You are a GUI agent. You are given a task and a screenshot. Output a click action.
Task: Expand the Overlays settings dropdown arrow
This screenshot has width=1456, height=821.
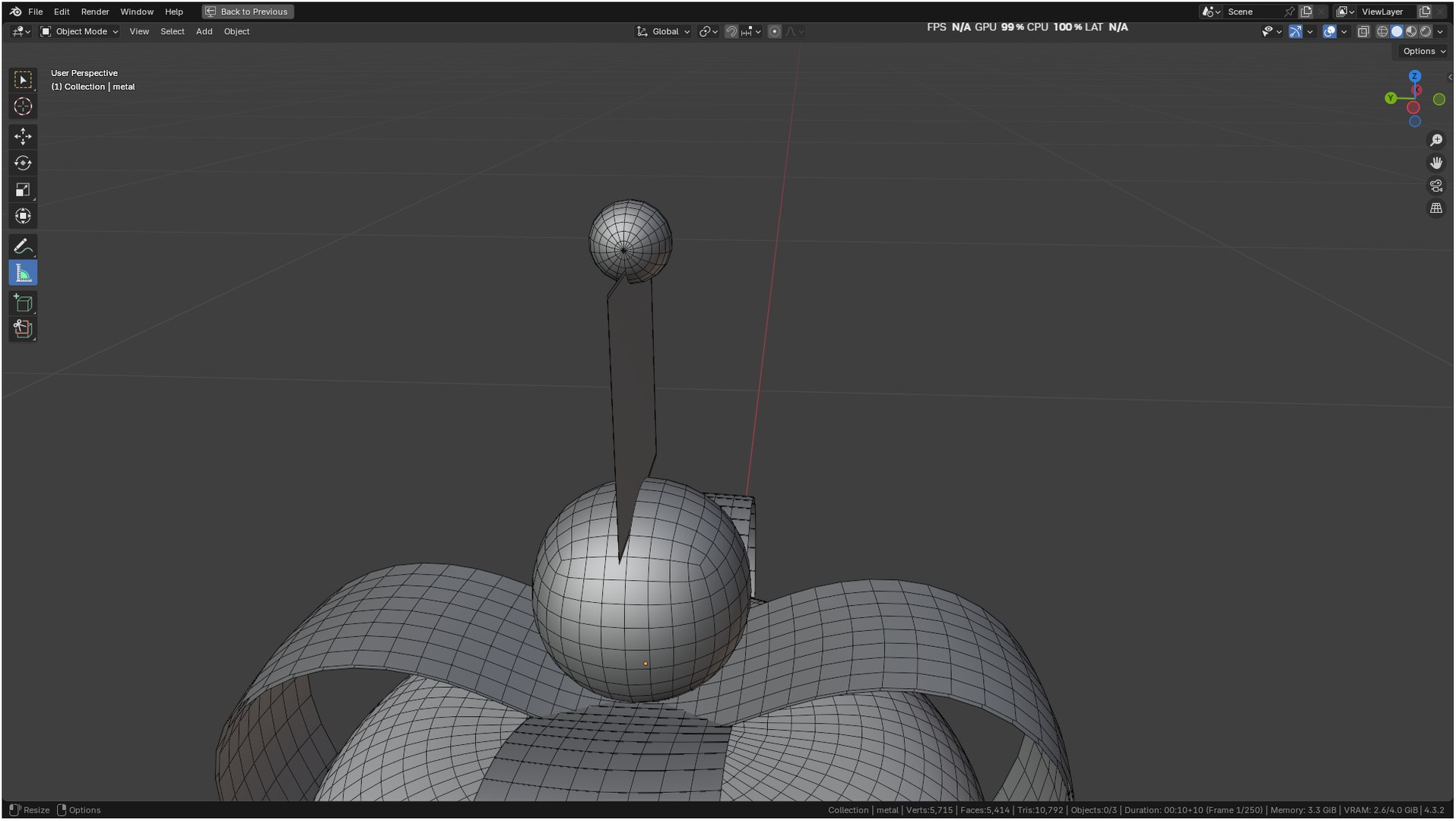pos(1343,31)
